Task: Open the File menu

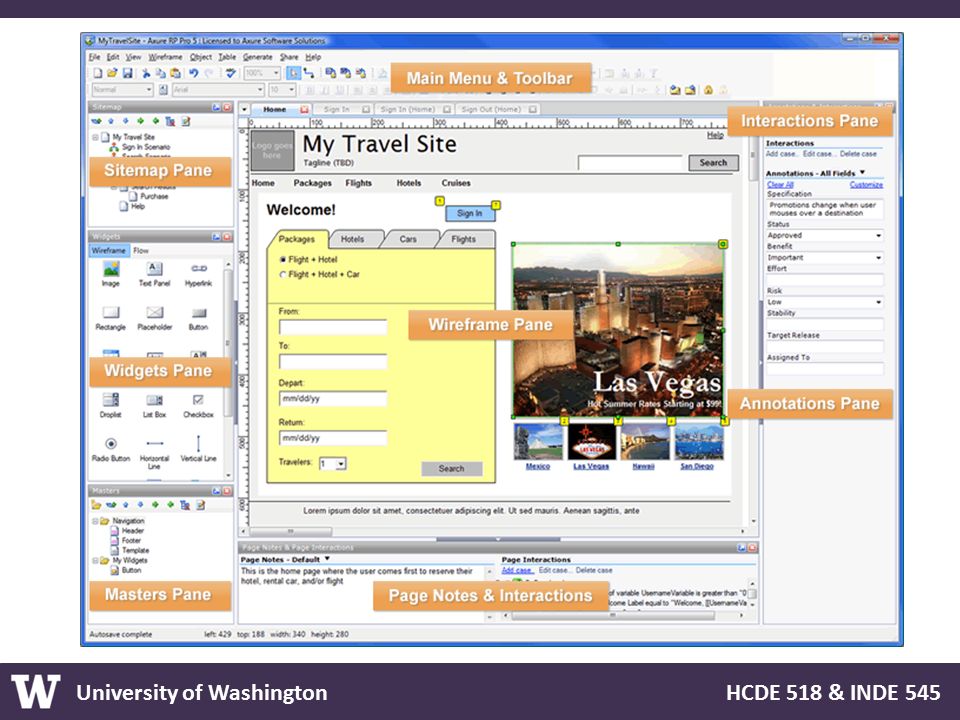Action: tap(94, 57)
